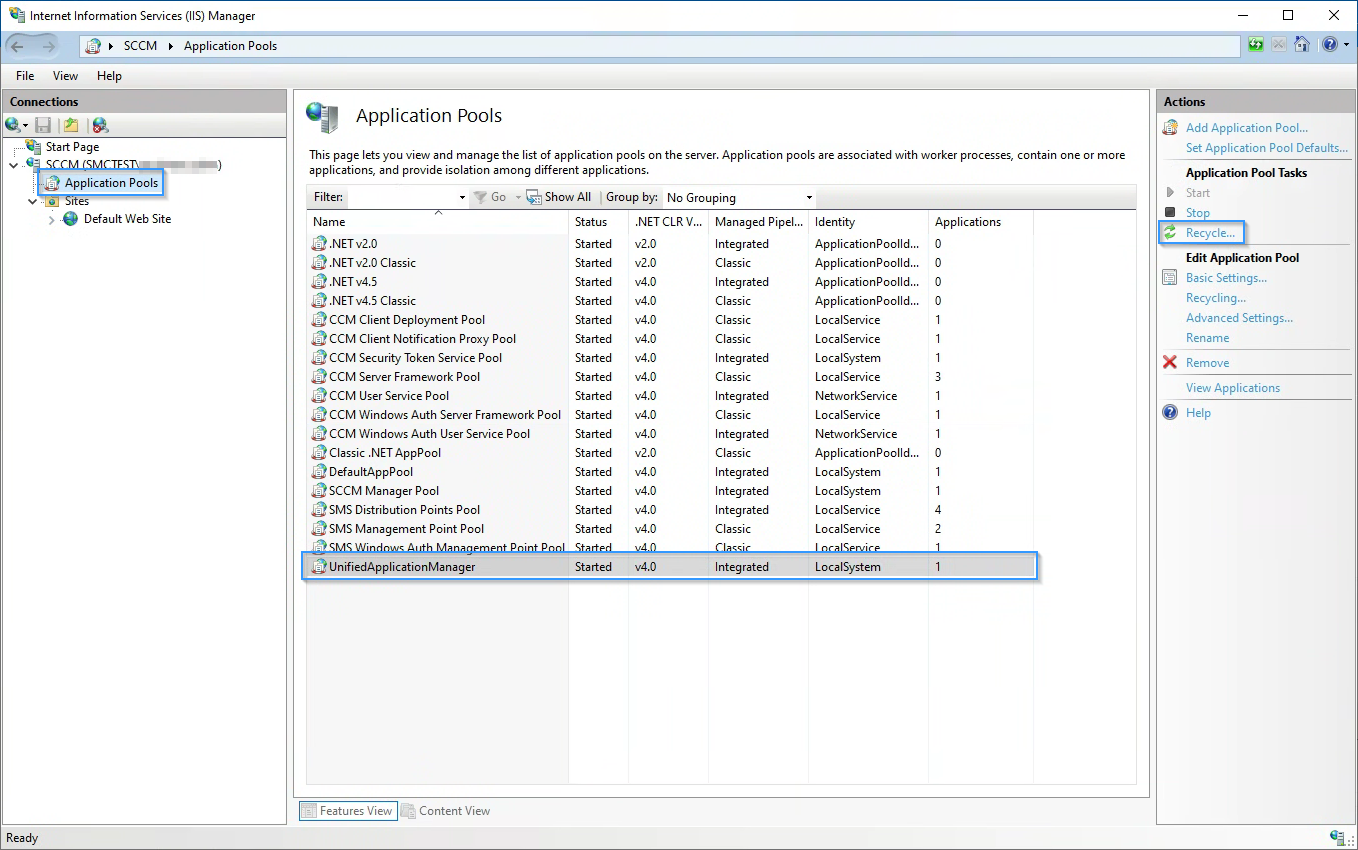The image size is (1358, 850).
Task: Switch to the Features View tab
Action: [x=348, y=811]
